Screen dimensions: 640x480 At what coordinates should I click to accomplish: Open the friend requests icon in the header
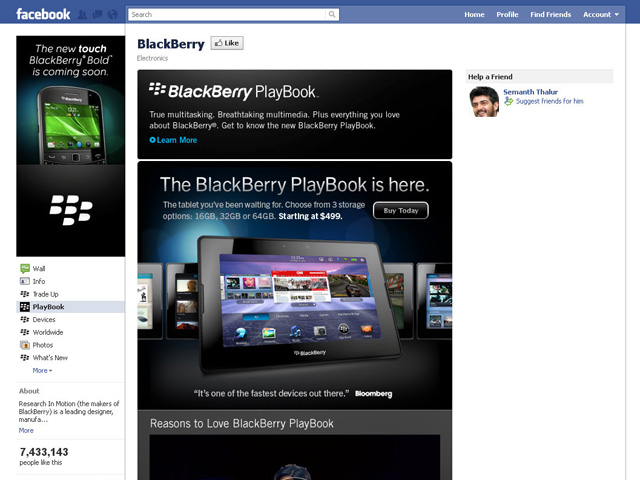[x=82, y=15]
